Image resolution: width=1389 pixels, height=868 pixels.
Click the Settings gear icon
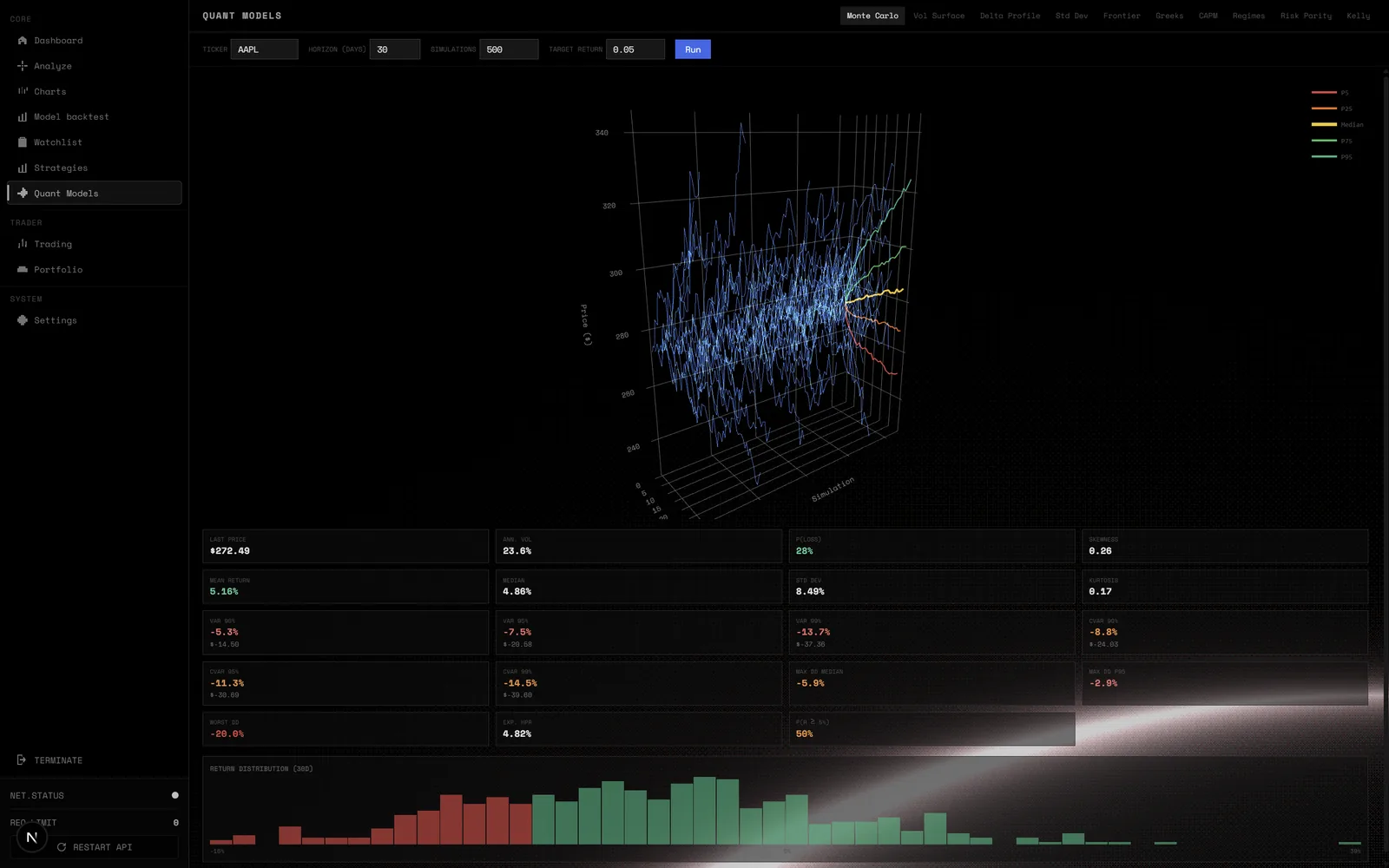click(23, 320)
